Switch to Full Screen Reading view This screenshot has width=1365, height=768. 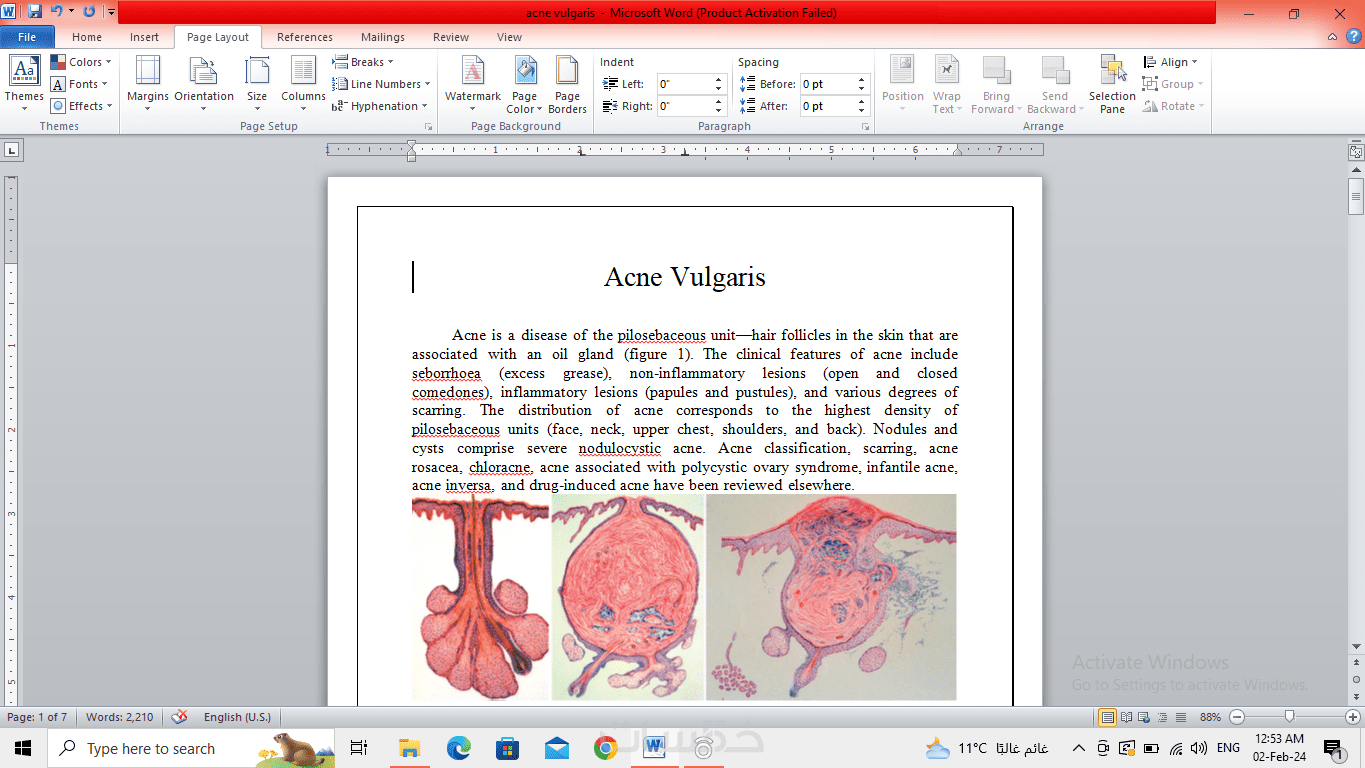point(1128,717)
